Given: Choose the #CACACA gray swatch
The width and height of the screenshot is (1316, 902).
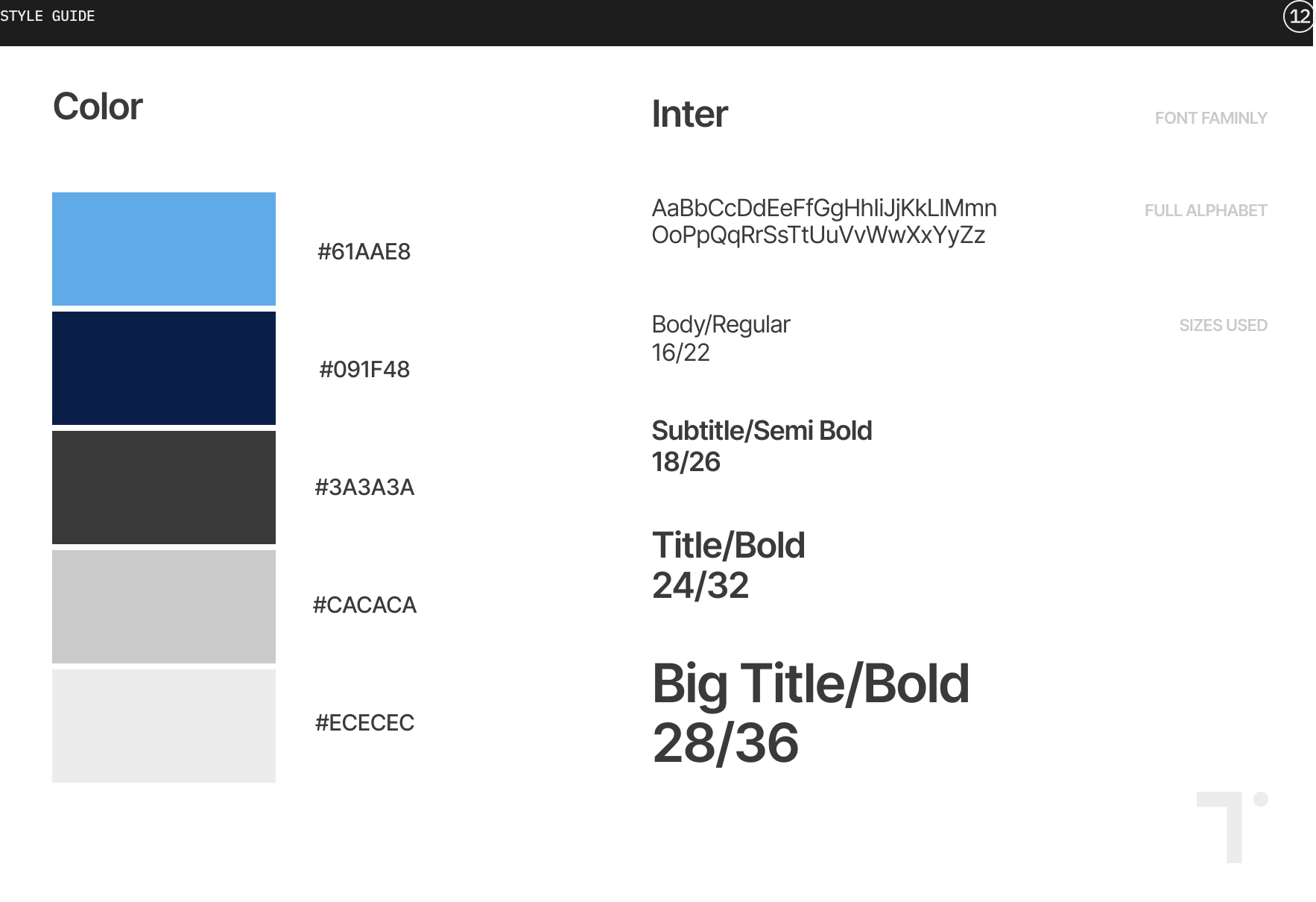Looking at the screenshot, I should [x=164, y=607].
